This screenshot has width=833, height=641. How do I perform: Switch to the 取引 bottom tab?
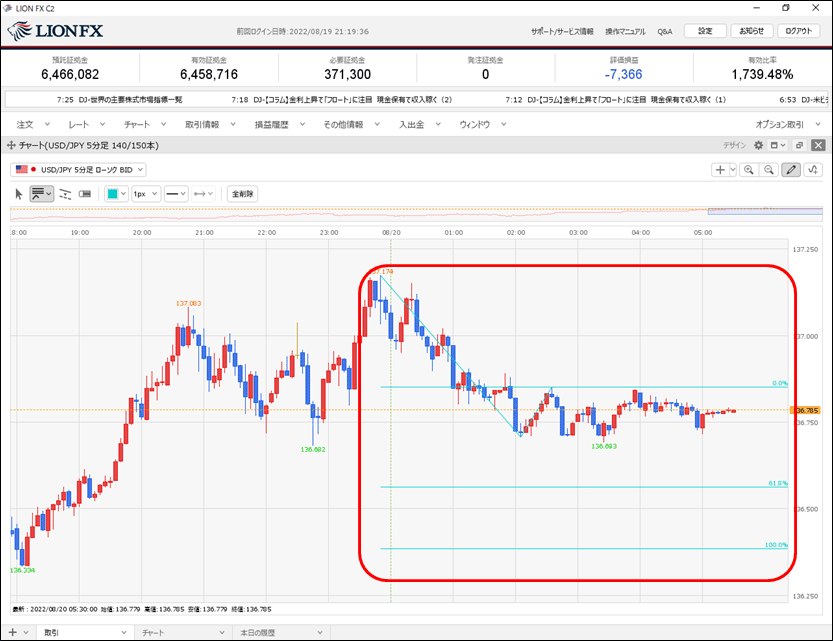85,633
